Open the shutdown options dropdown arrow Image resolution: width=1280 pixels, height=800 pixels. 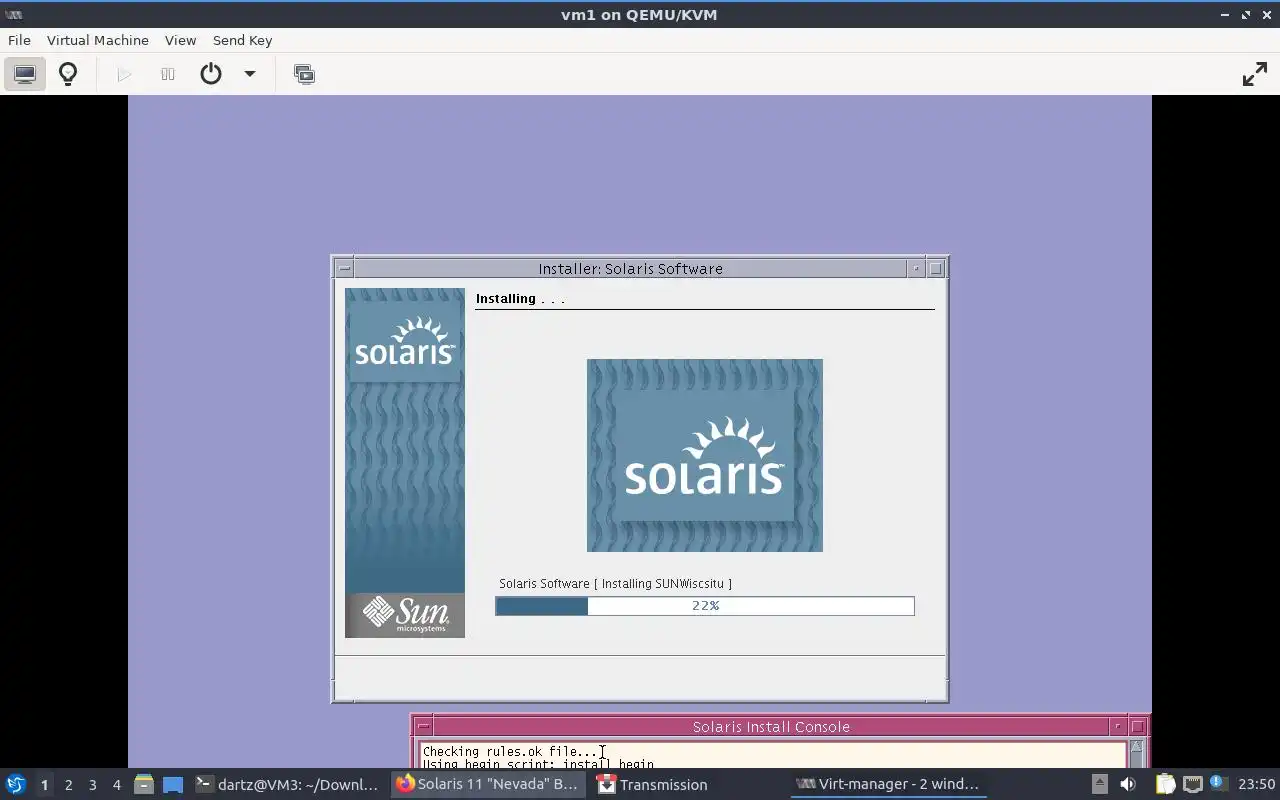[250, 74]
